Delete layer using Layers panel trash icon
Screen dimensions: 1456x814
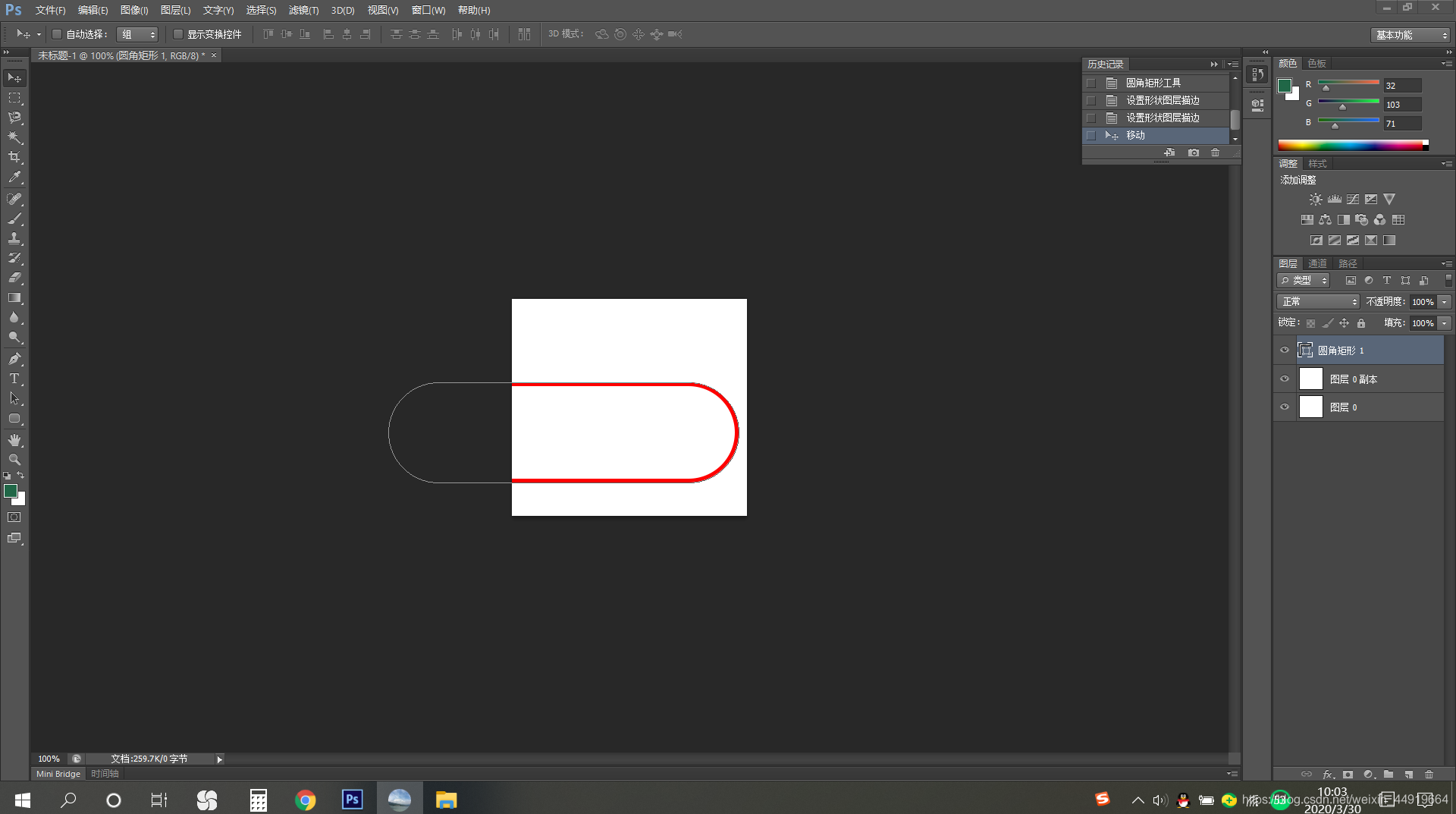point(1429,775)
